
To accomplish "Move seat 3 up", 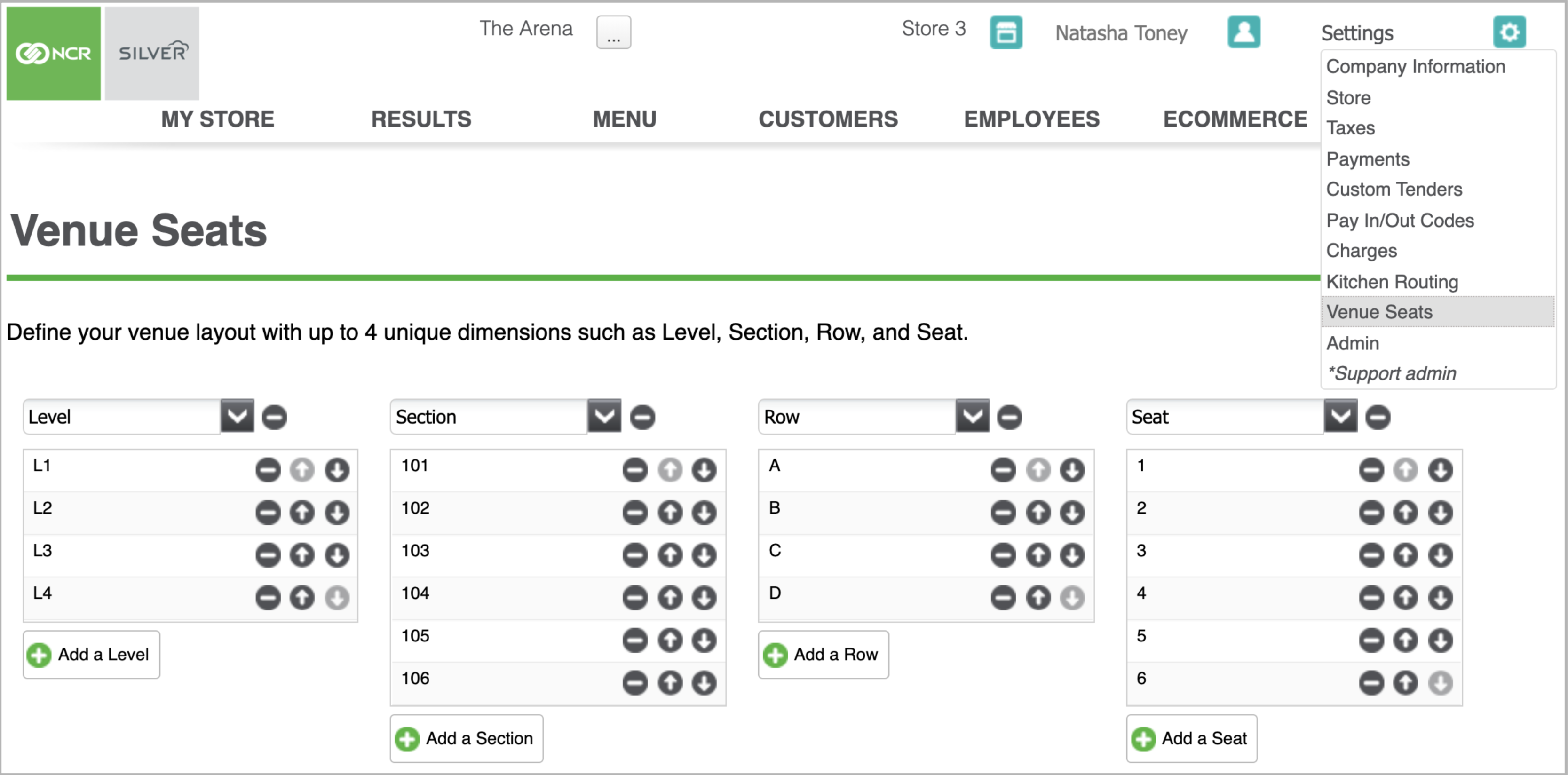I will coord(1405,555).
